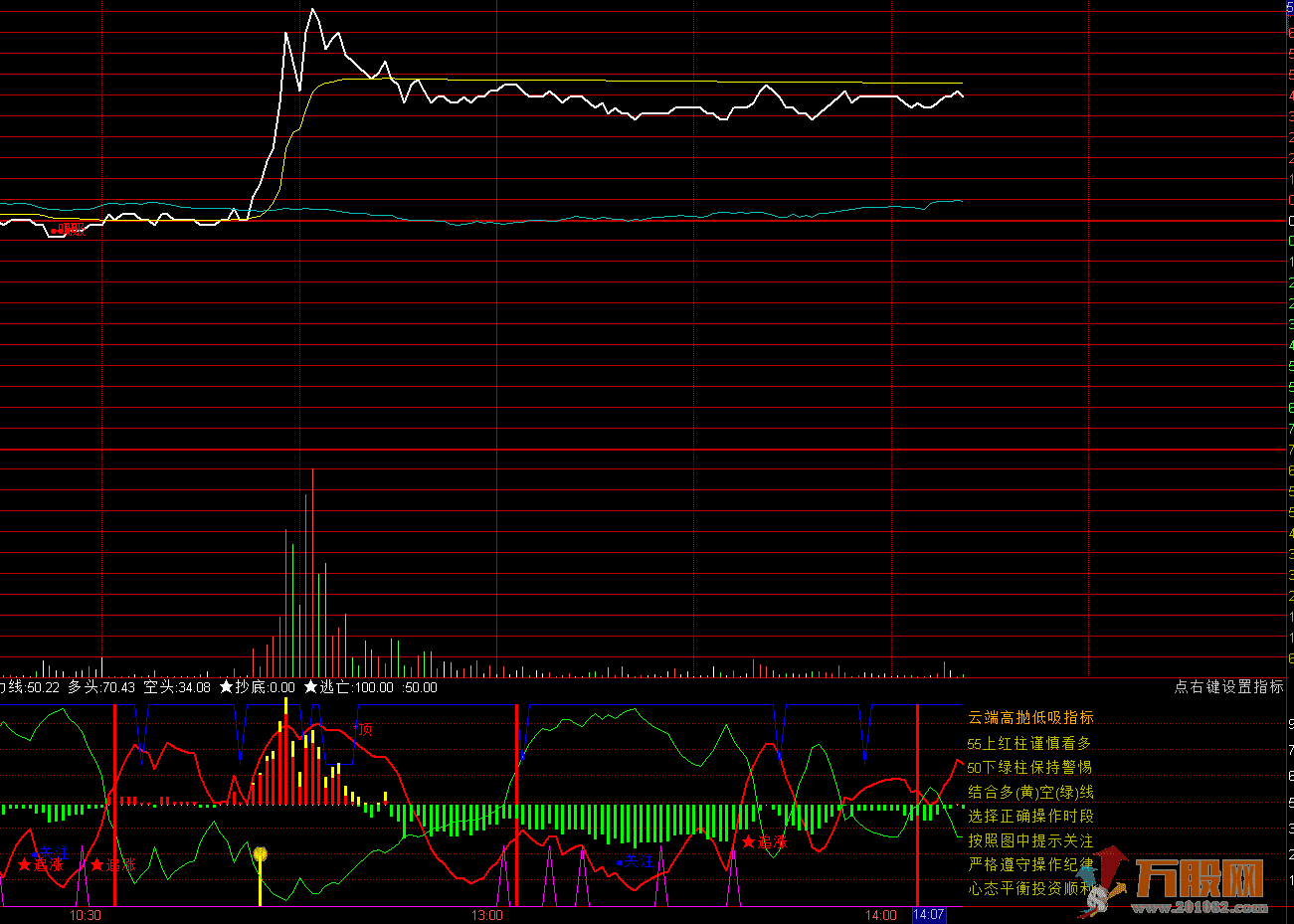Click the blue '关注' marker near 10:30
This screenshot has height=924, width=1294.
[49, 853]
